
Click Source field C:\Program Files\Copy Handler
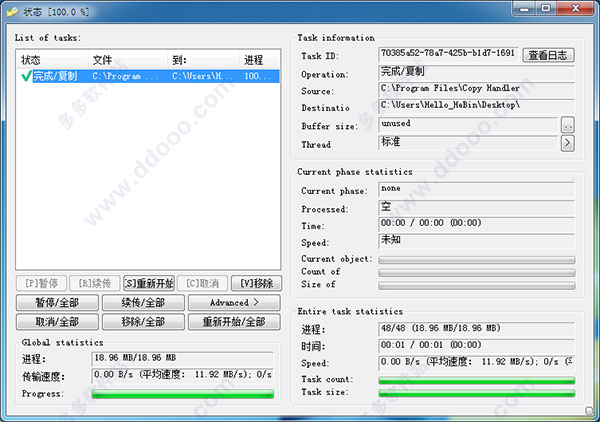click(x=476, y=89)
